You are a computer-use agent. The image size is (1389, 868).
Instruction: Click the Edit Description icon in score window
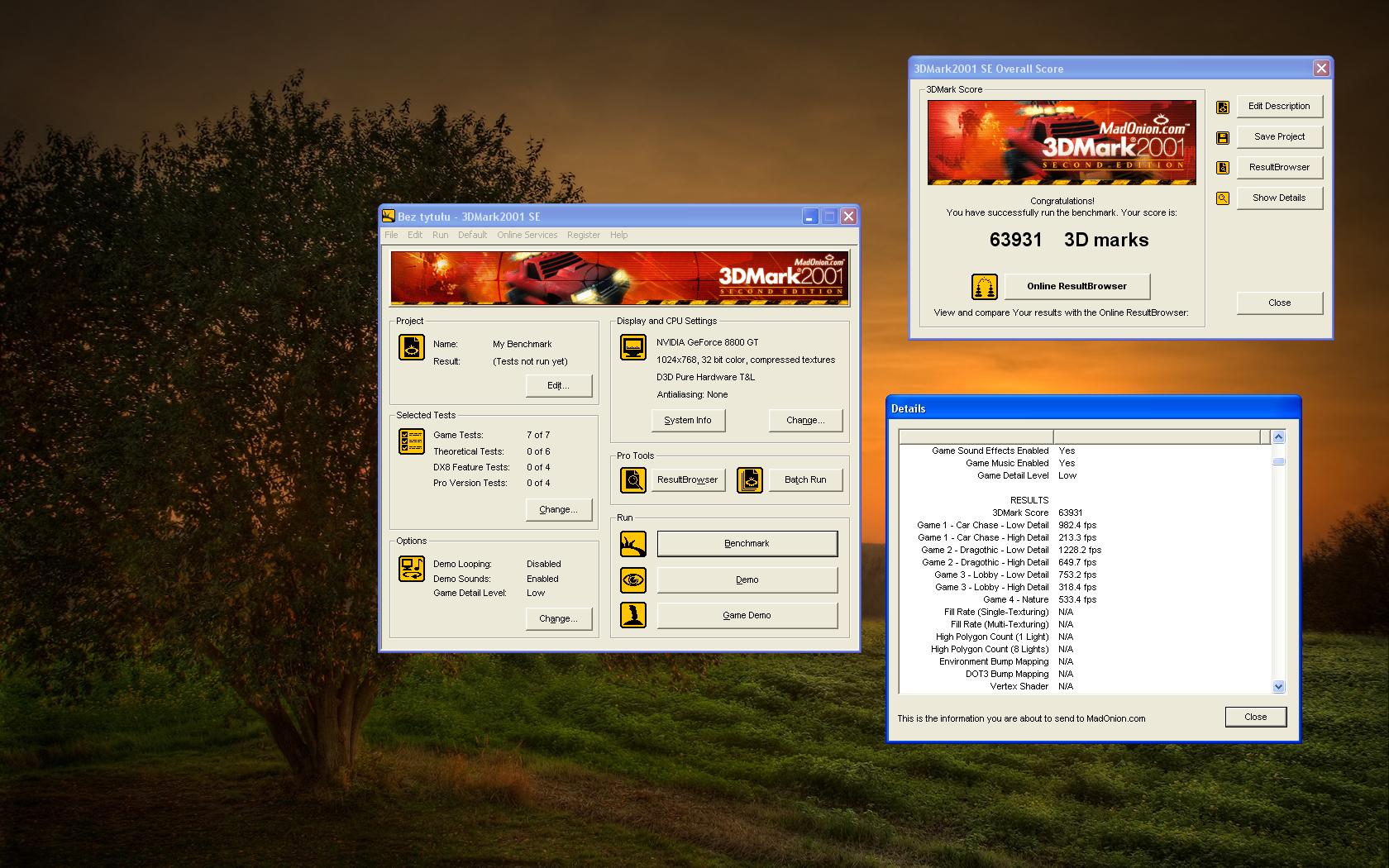point(1223,107)
